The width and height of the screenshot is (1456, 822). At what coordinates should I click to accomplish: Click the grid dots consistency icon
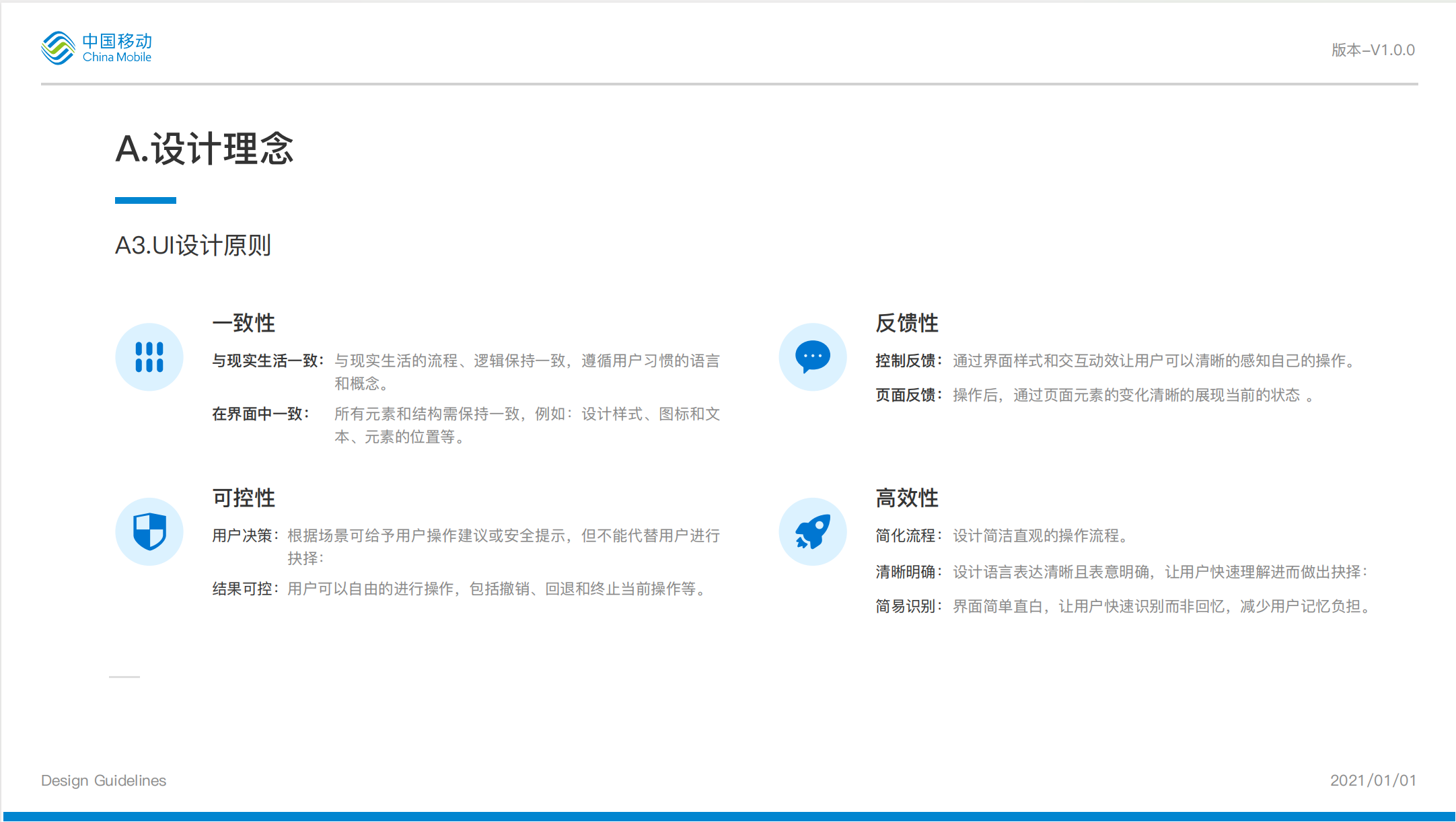coord(149,357)
